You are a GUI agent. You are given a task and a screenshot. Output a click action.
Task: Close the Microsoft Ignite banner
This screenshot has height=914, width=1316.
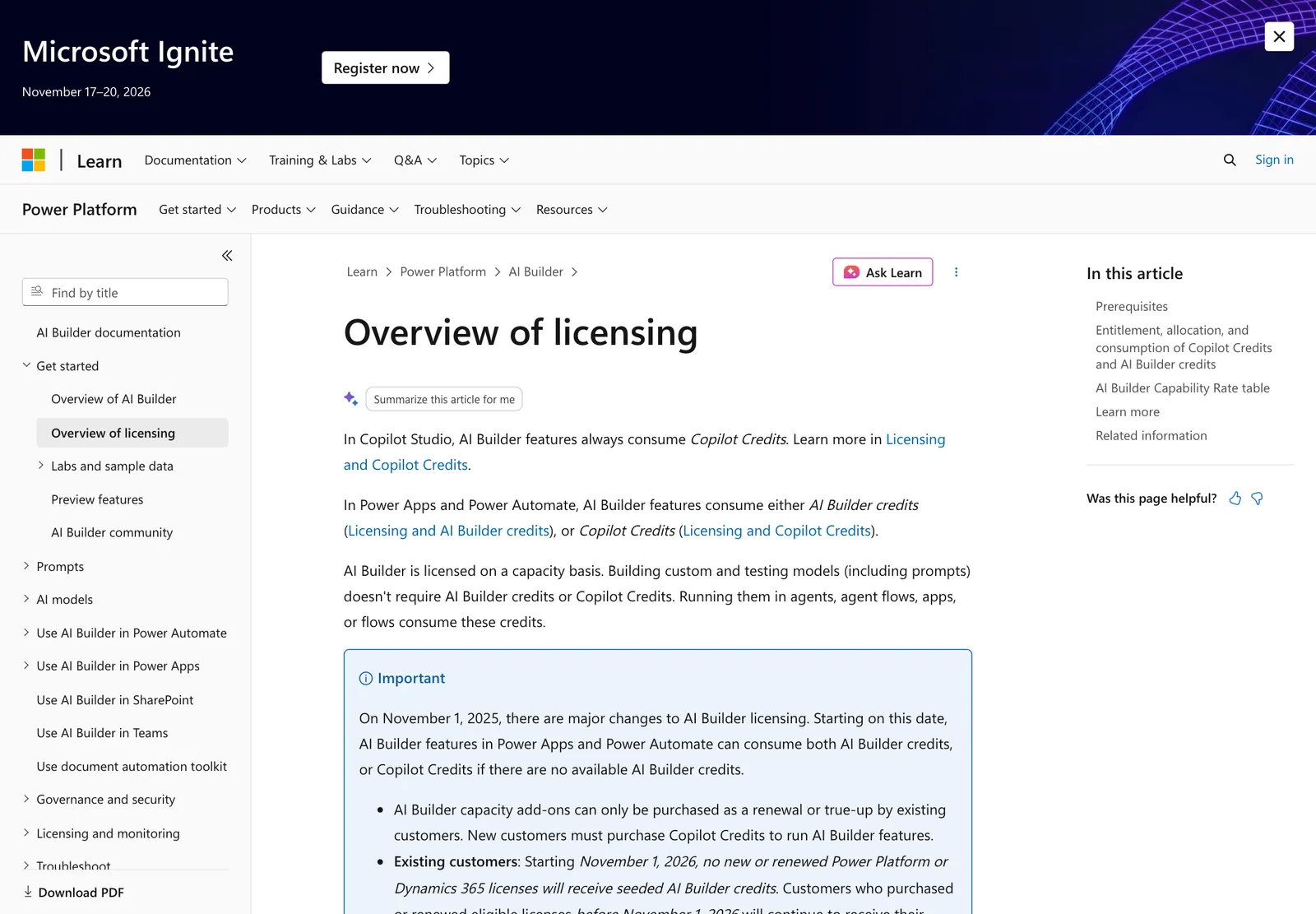1279,36
